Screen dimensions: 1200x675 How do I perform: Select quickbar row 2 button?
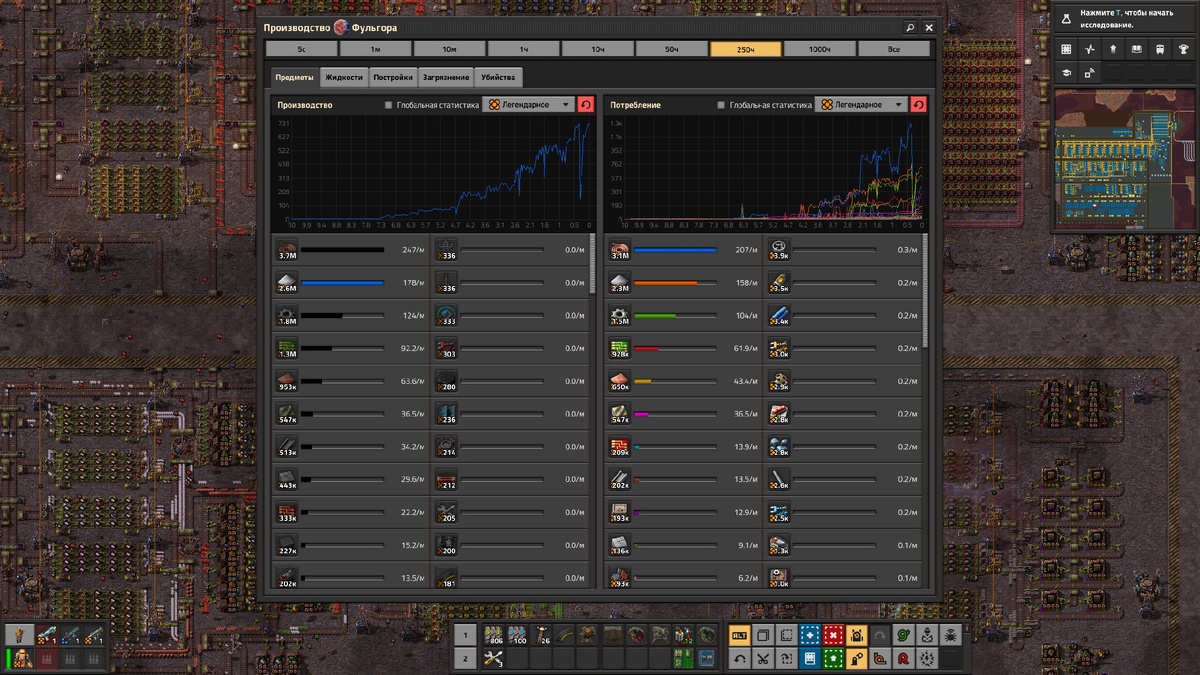465,658
